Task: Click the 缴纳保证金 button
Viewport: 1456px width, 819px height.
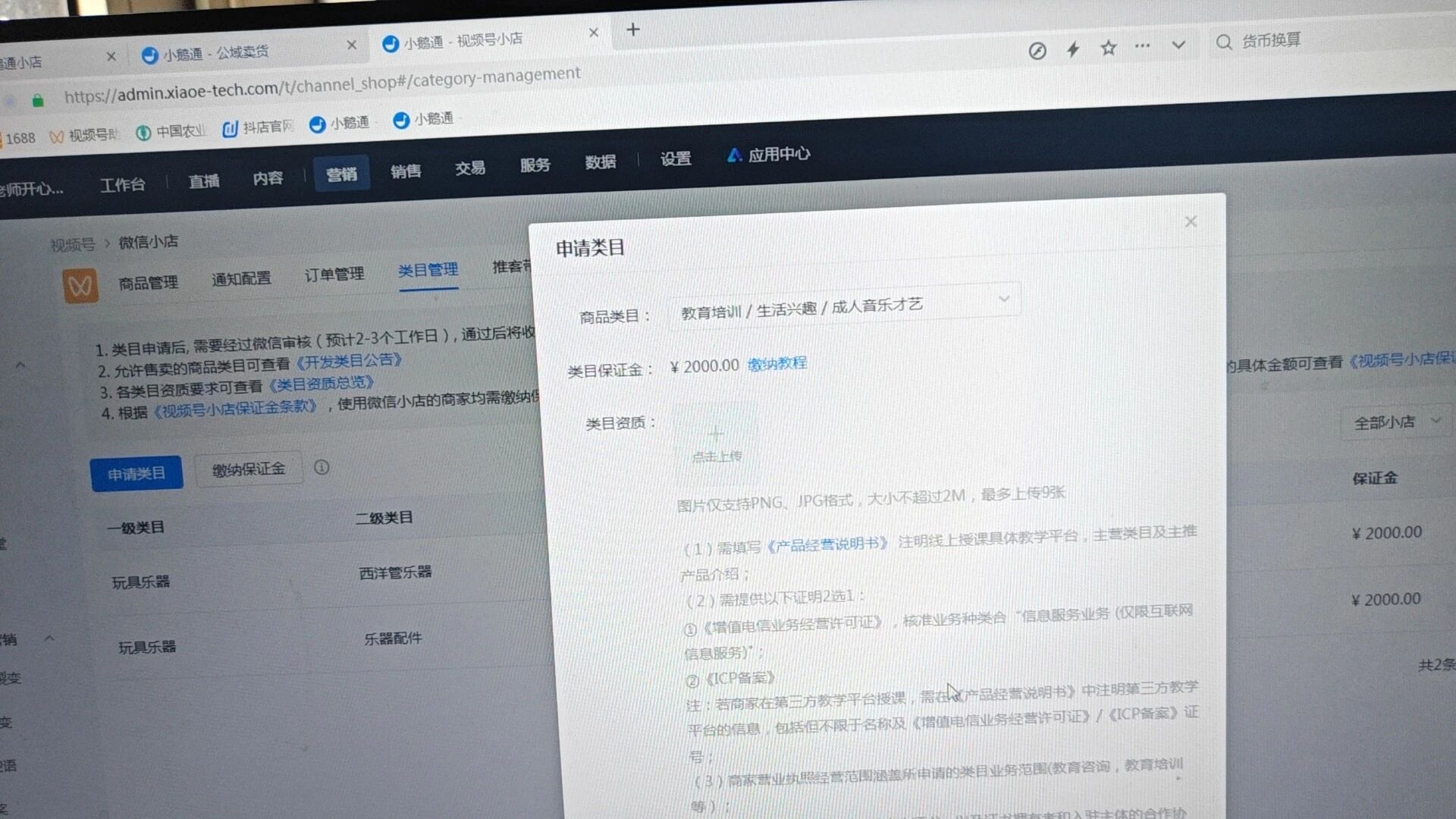Action: coord(249,469)
